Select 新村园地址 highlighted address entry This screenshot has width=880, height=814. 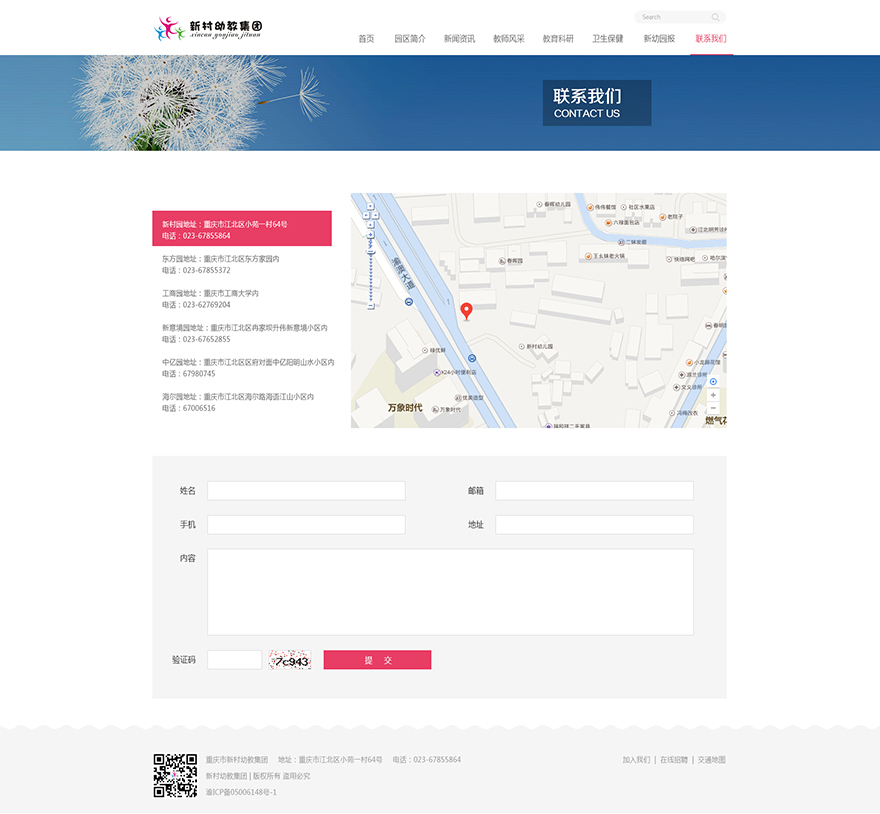pos(242,228)
